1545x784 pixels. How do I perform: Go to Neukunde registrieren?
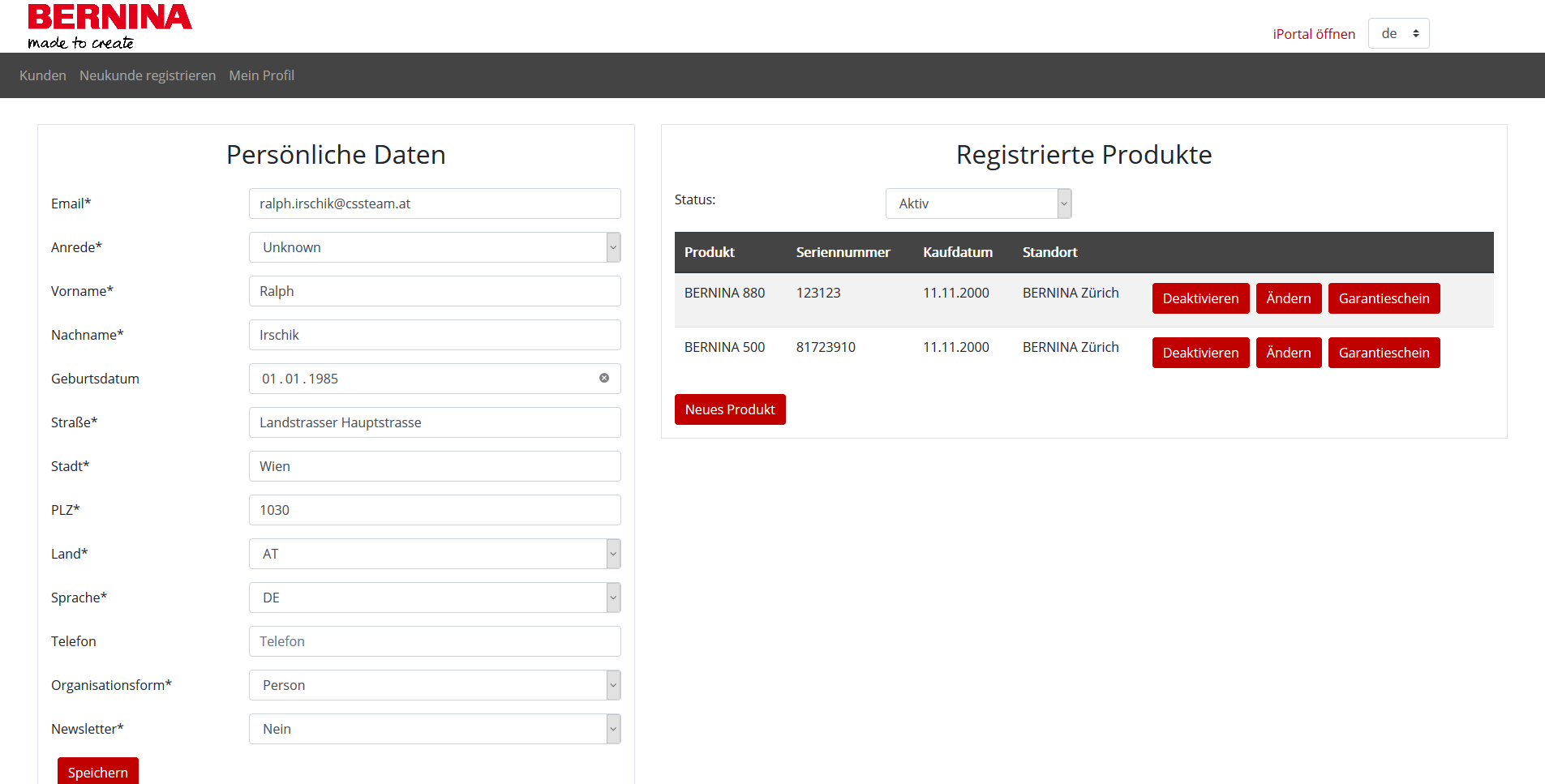[x=148, y=75]
